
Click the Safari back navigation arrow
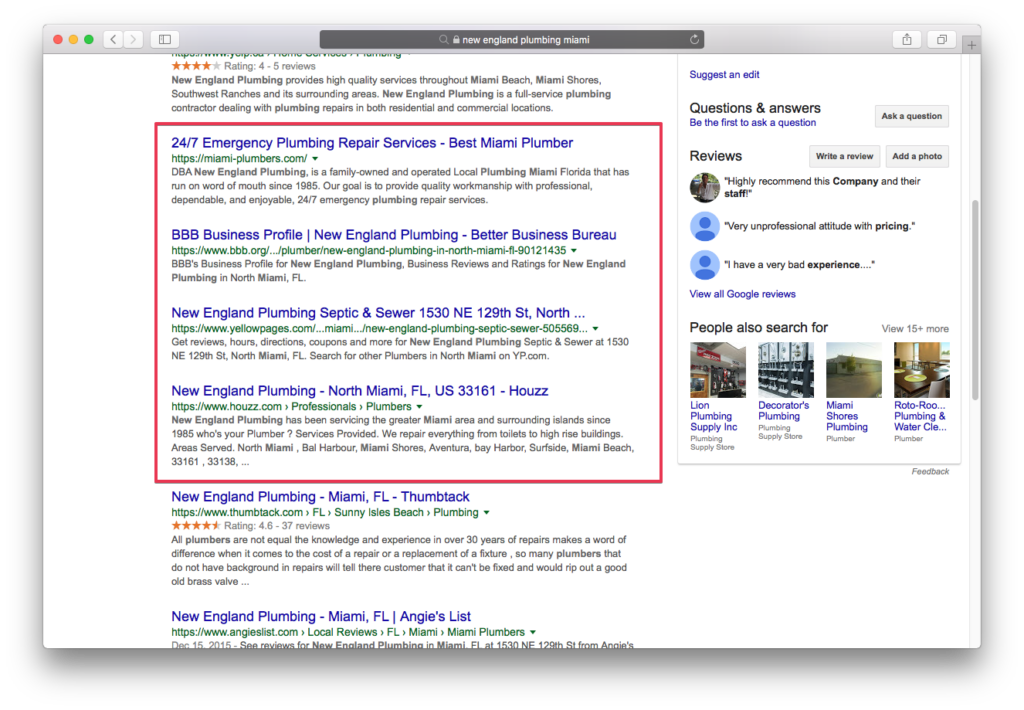[112, 39]
